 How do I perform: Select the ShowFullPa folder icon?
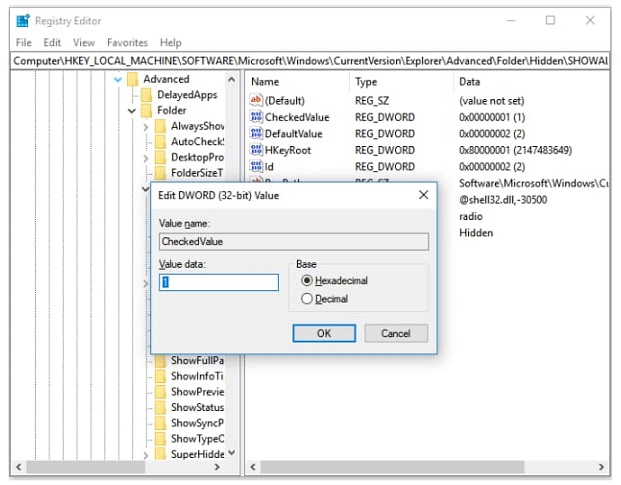(160, 361)
